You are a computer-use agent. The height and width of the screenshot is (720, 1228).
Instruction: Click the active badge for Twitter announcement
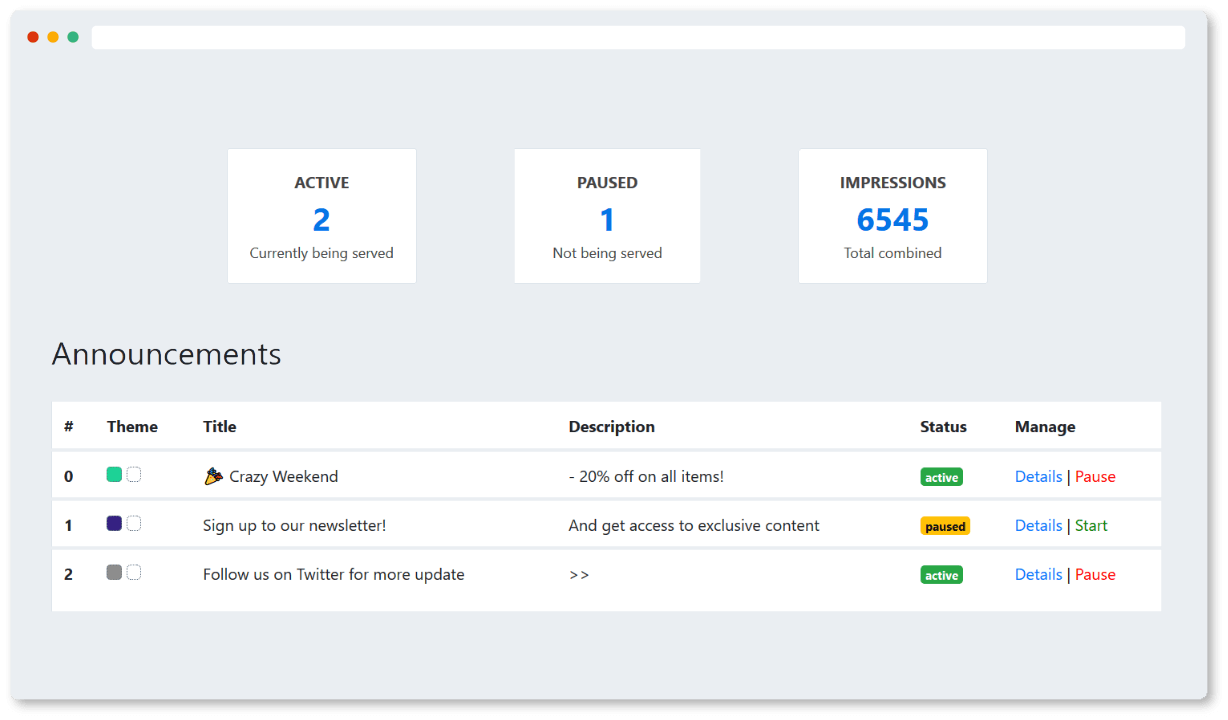coord(941,575)
